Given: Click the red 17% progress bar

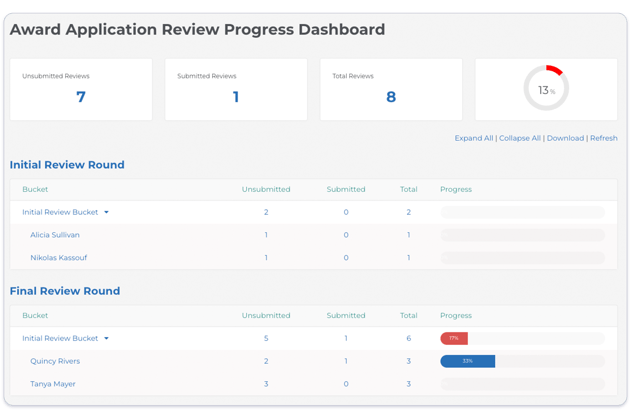Looking at the screenshot, I should [x=454, y=338].
